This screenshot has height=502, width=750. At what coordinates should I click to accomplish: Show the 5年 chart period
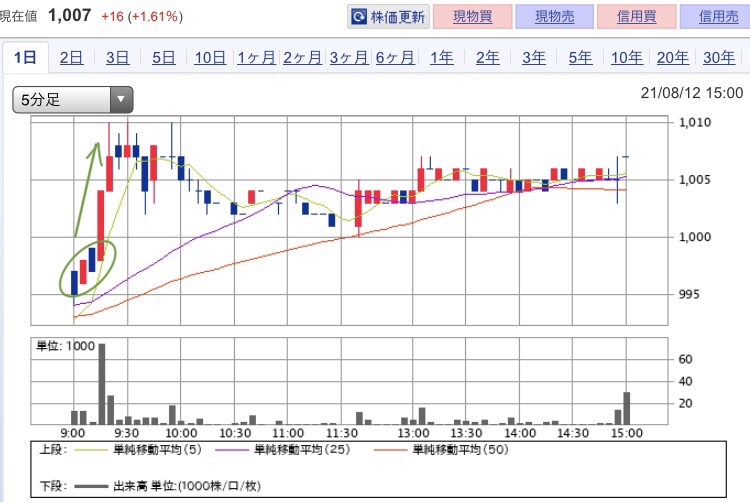[580, 58]
